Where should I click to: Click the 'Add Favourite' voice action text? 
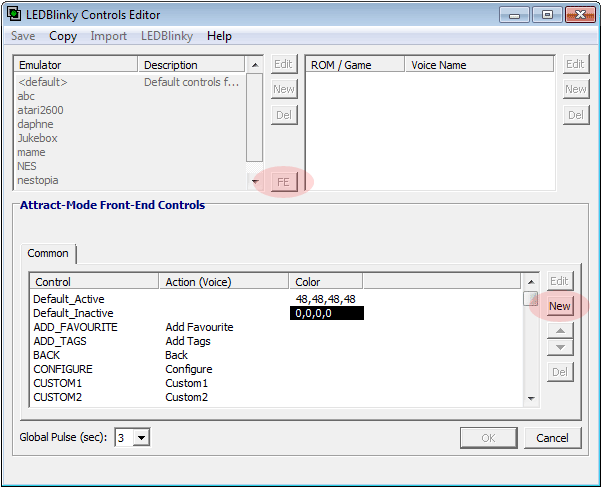pos(199,327)
